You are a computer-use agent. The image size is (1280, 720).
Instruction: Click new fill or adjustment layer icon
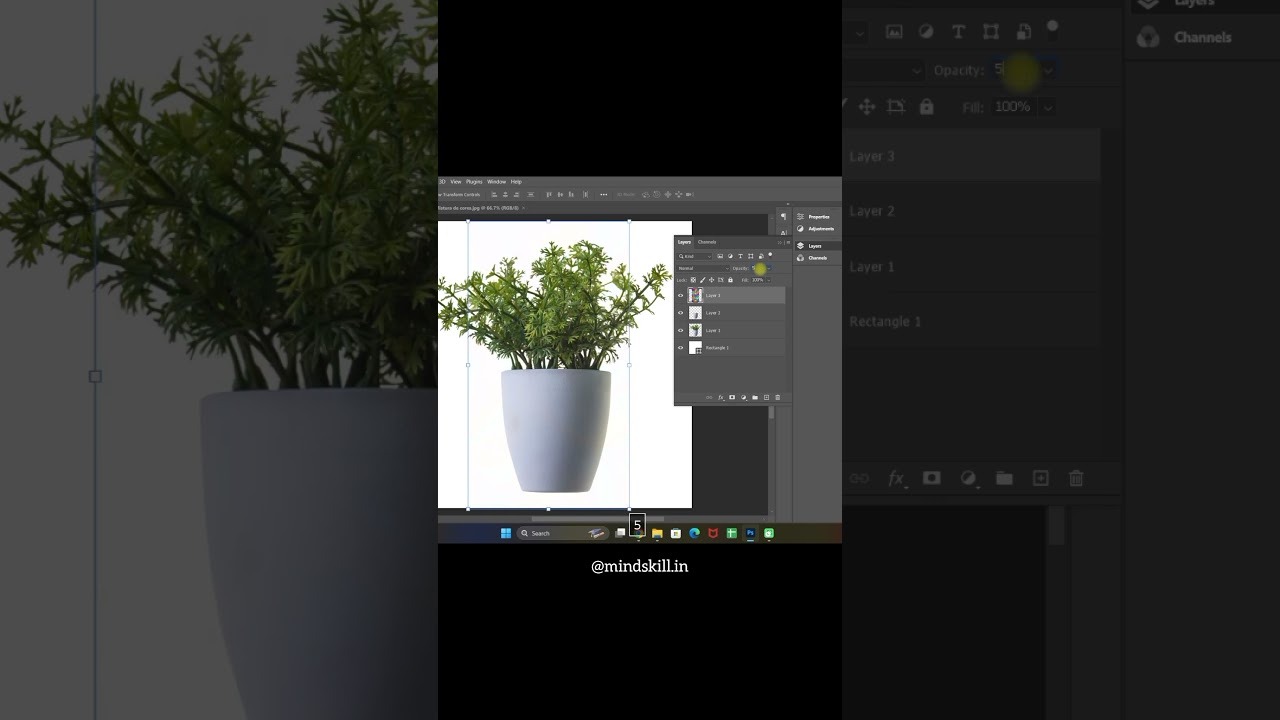pyautogui.click(x=743, y=397)
